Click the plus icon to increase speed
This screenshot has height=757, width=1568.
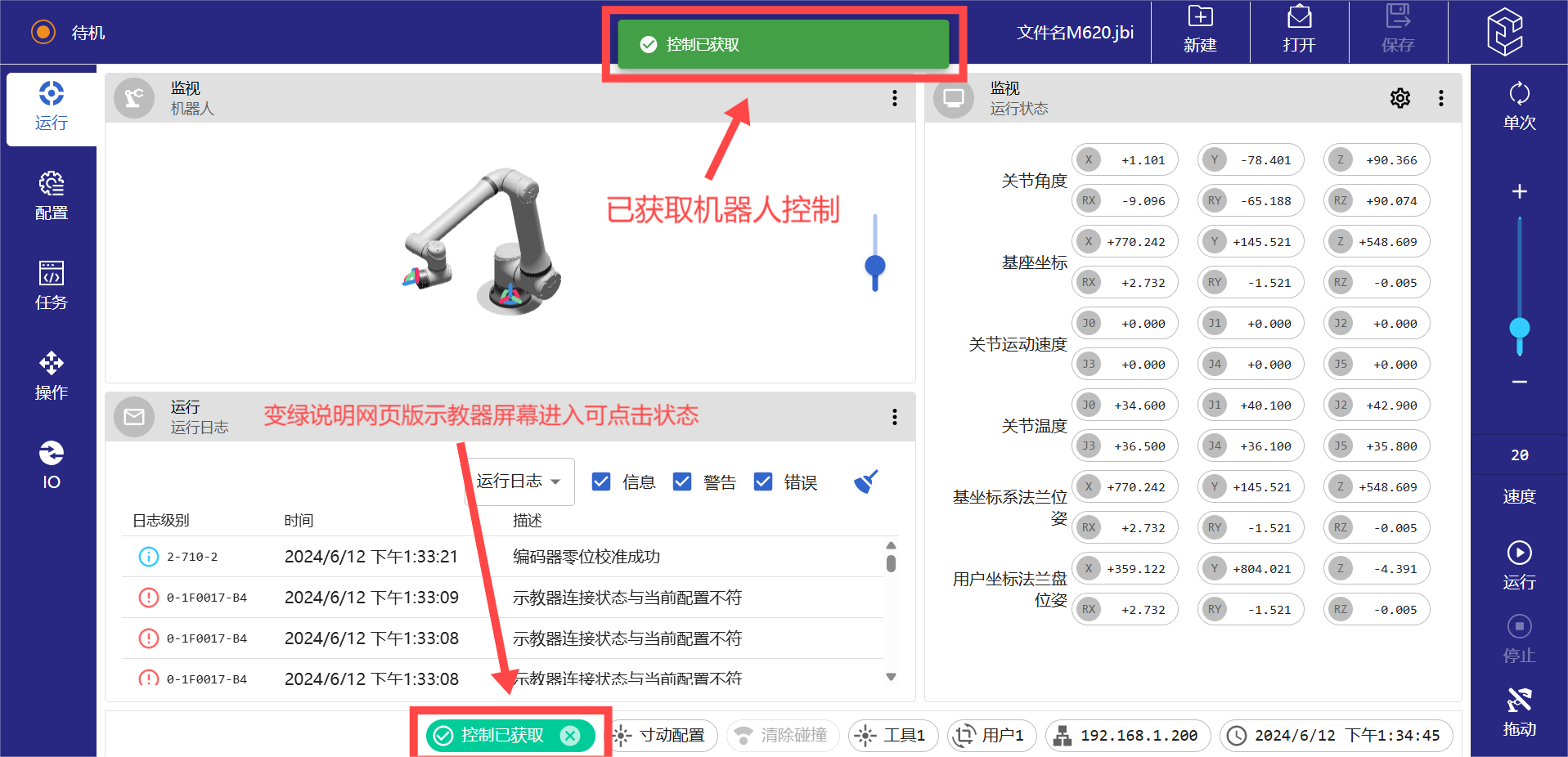click(1519, 191)
